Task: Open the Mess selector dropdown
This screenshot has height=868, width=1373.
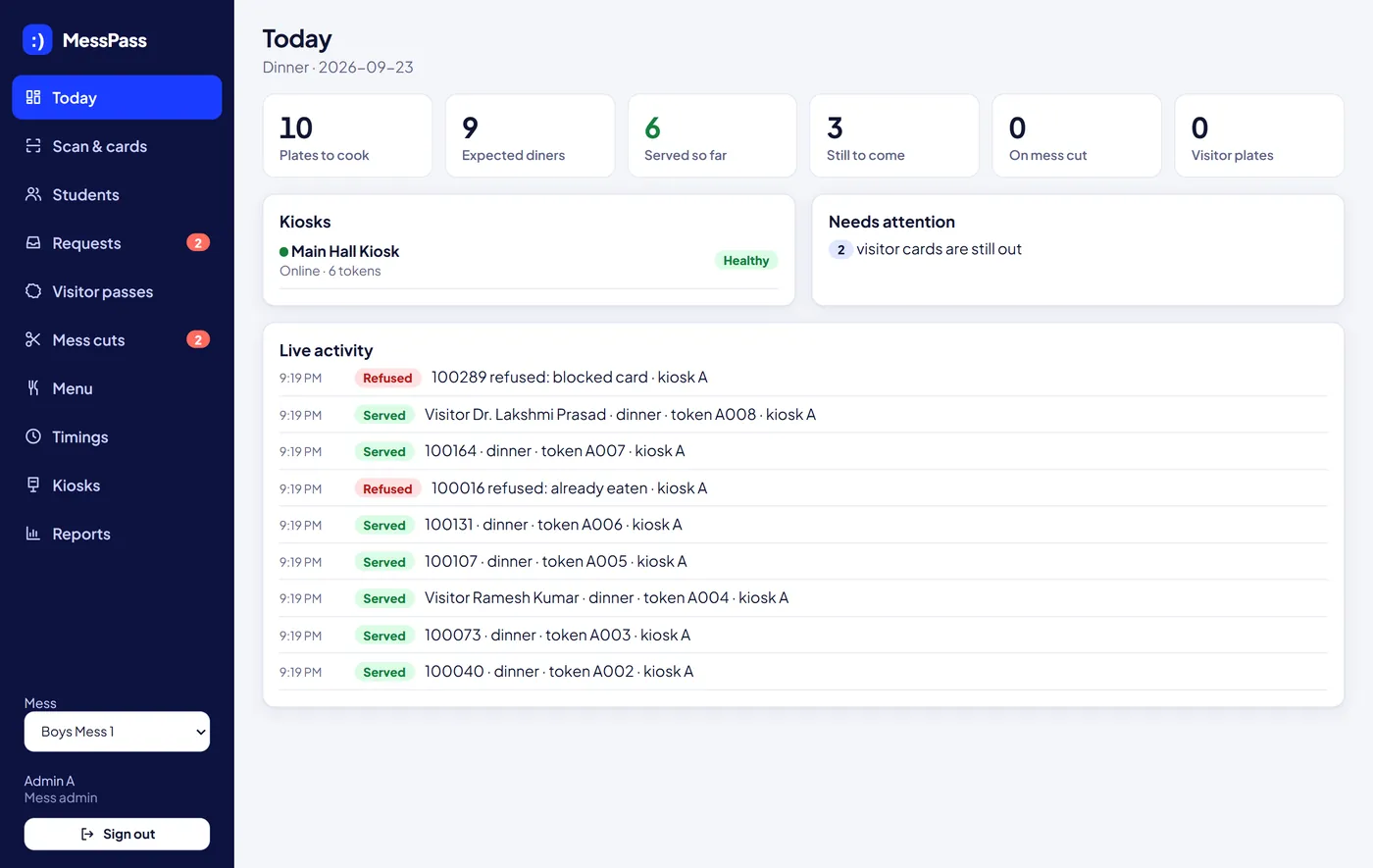Action: (x=117, y=732)
